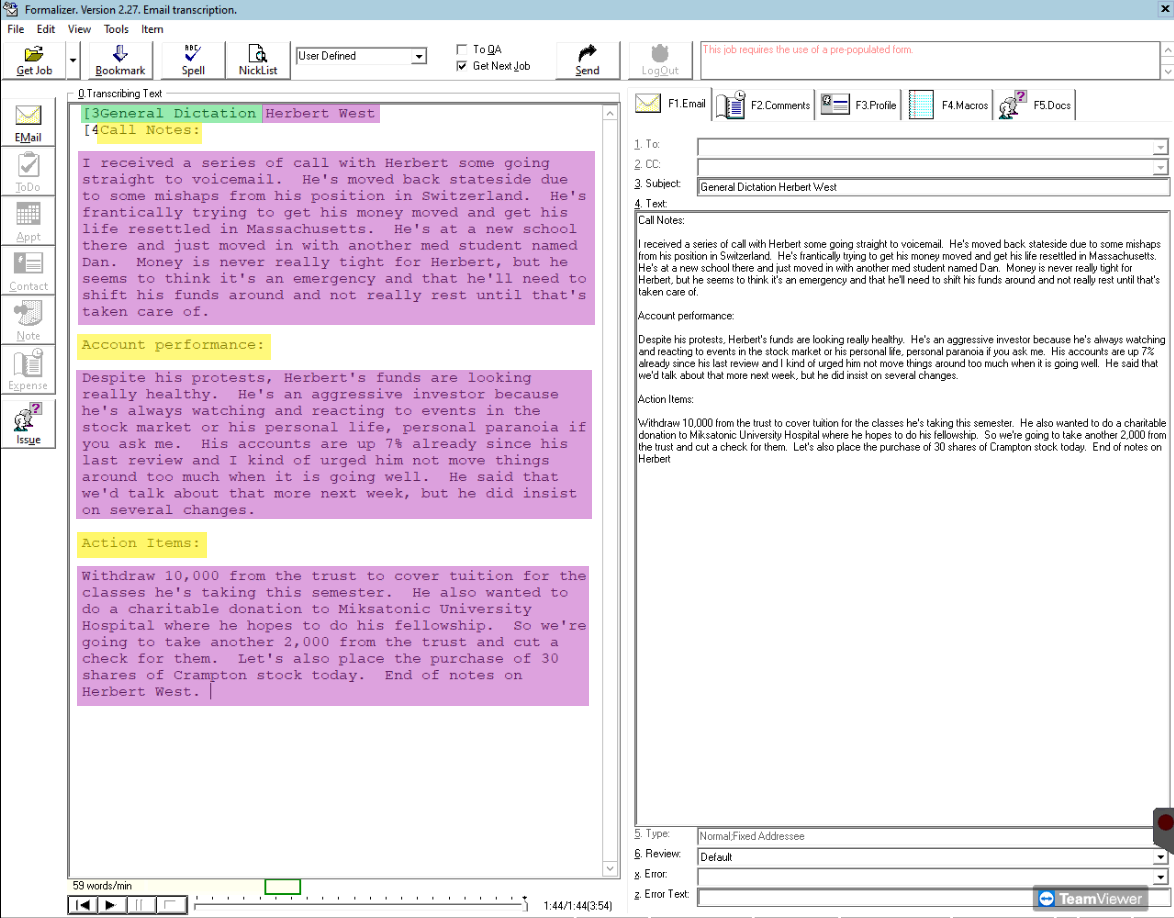
Task: Open the Review dropdown list
Action: (x=1160, y=857)
